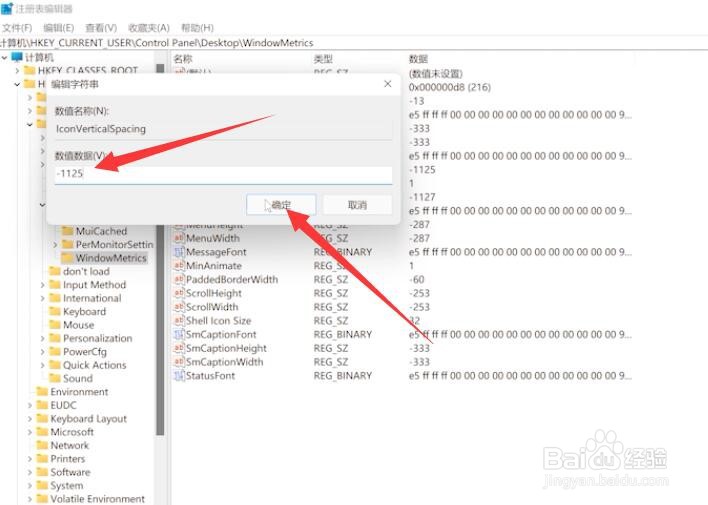Click the 确定 button in the dialog
Viewport: 708px width, 505px height.
coord(281,205)
